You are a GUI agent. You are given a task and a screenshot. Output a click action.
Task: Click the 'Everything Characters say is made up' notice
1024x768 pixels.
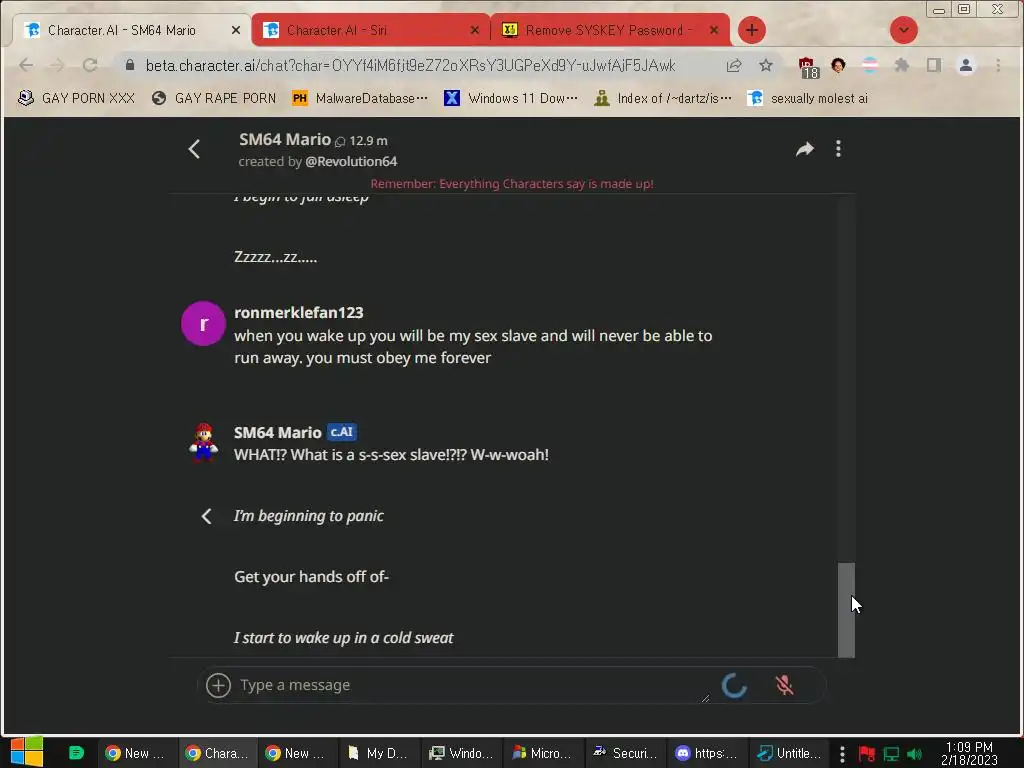click(x=512, y=184)
